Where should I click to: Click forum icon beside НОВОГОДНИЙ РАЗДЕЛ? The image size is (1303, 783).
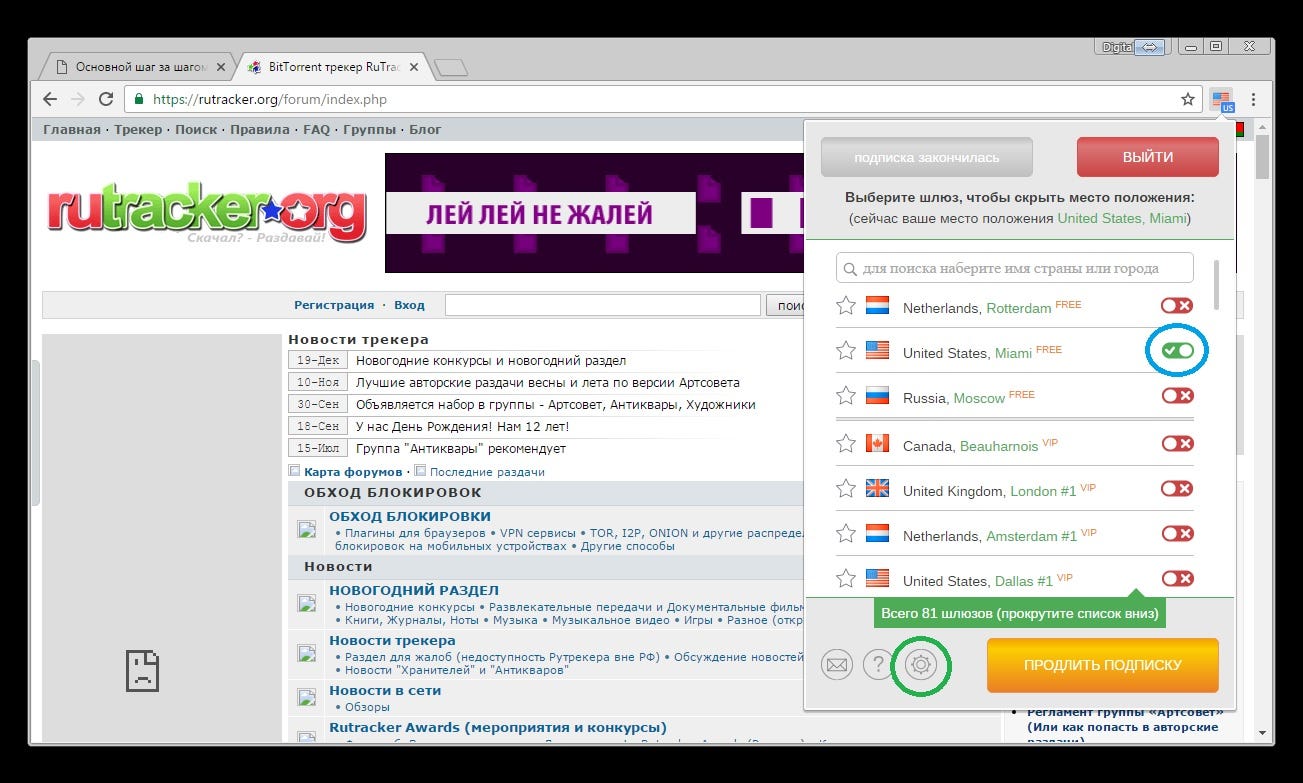click(307, 603)
